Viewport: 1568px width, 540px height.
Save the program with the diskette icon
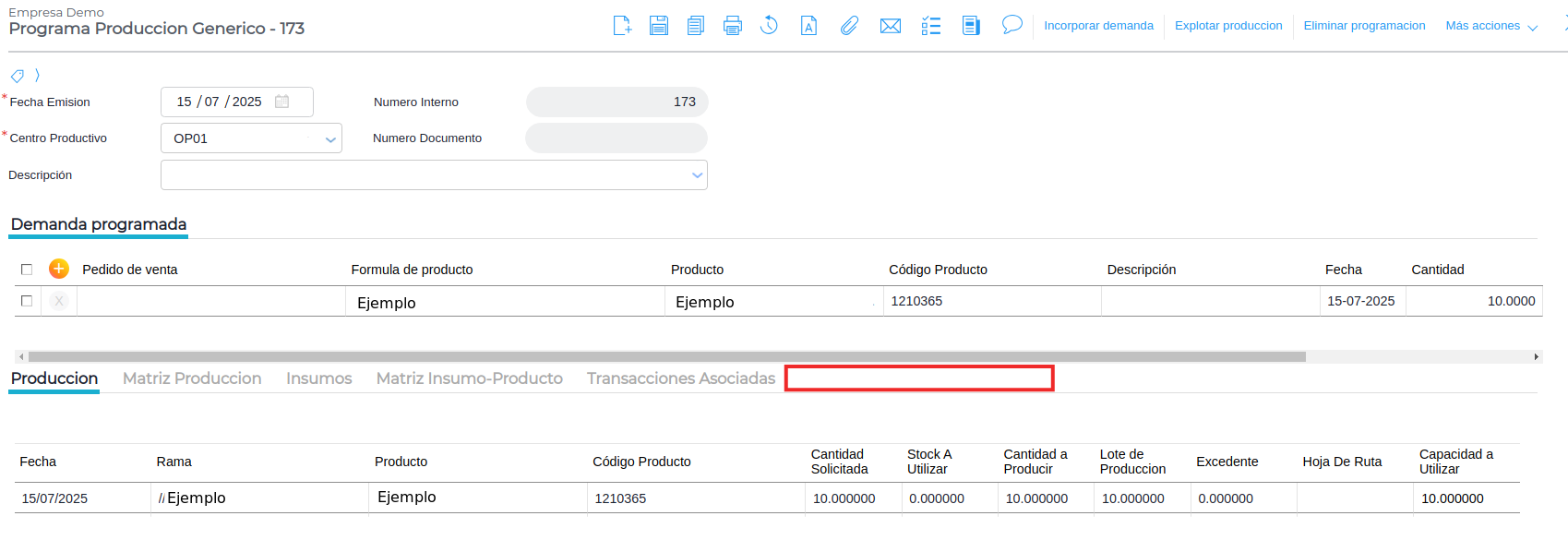click(x=658, y=26)
